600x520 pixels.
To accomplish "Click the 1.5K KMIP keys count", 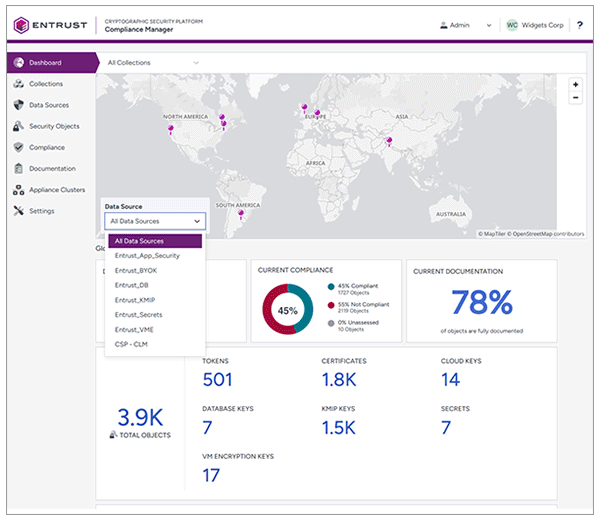I will coord(339,427).
